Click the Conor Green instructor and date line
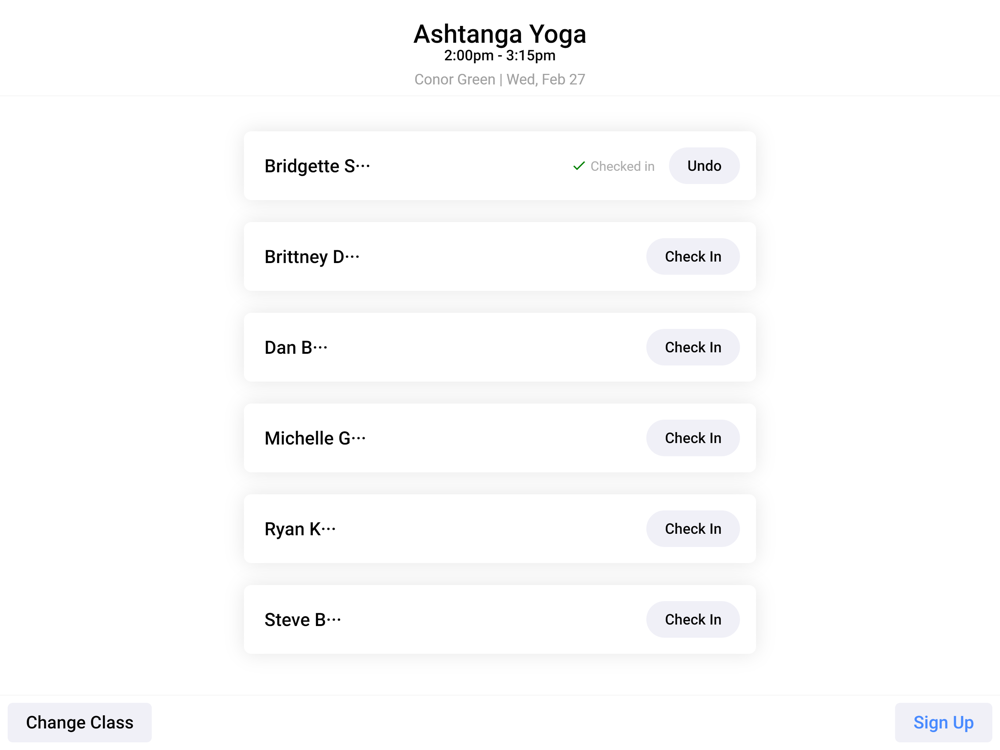The height and width of the screenshot is (750, 1000). click(500, 79)
